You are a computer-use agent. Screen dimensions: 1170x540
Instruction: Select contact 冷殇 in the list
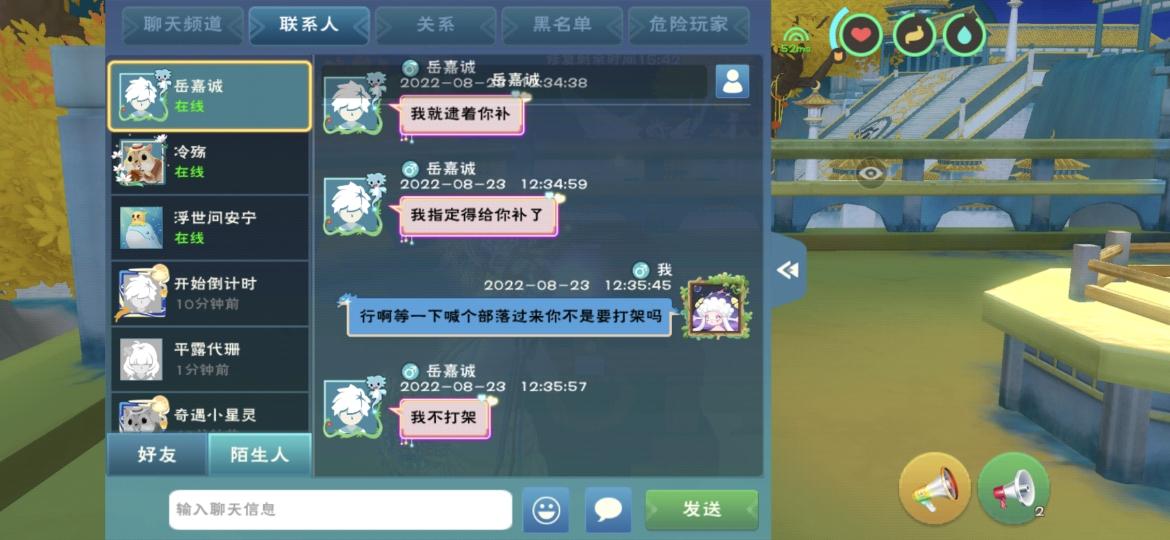point(210,162)
